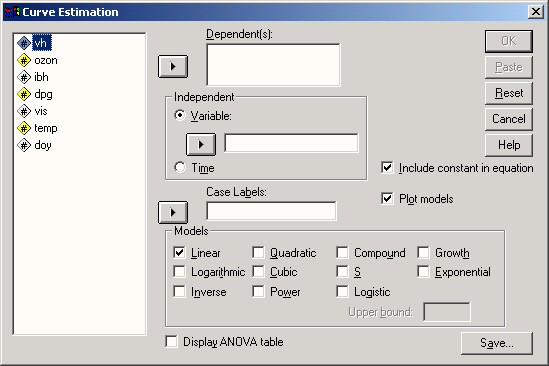Click inside the Dependent(s) list box
Viewport: 549px width, 366px height.
(273, 65)
